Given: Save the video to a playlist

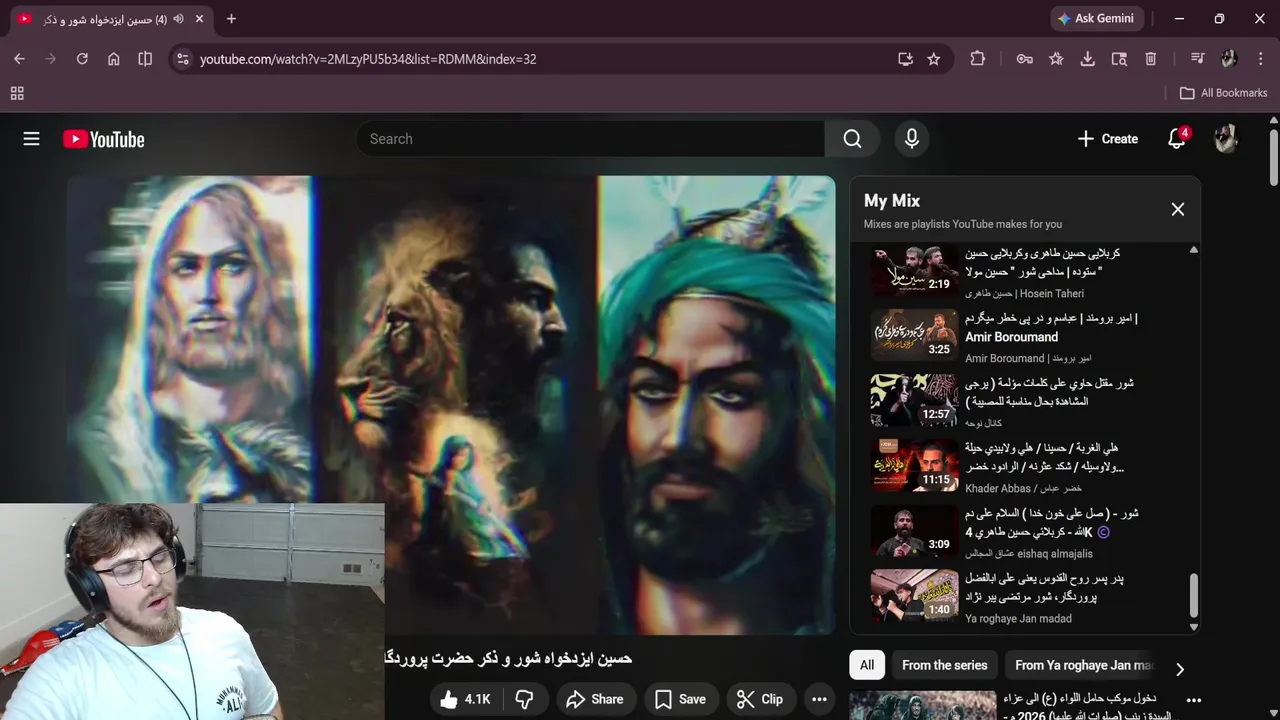Looking at the screenshot, I should click(680, 699).
